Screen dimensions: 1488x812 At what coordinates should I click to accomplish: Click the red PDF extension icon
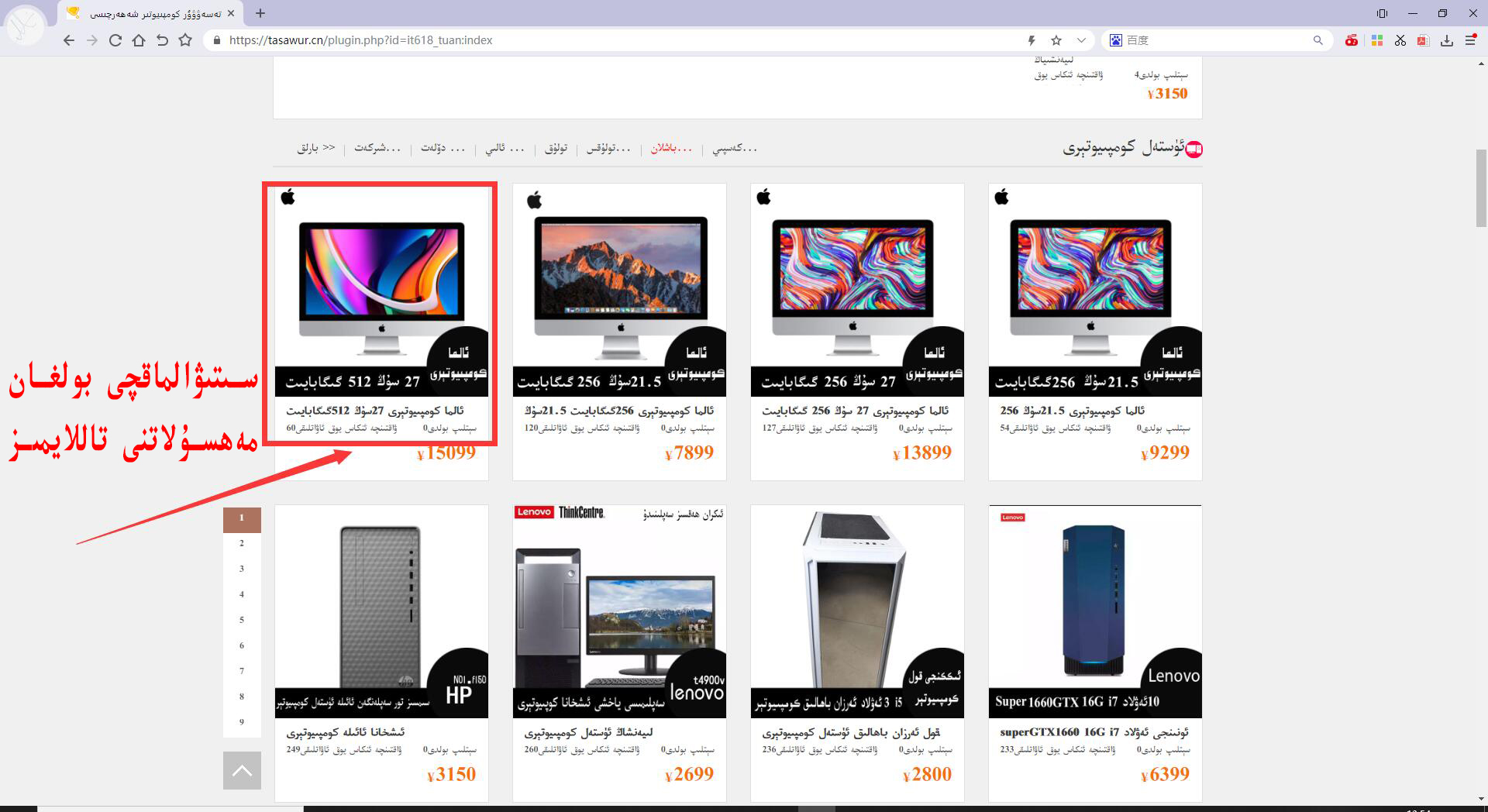pos(1423,40)
